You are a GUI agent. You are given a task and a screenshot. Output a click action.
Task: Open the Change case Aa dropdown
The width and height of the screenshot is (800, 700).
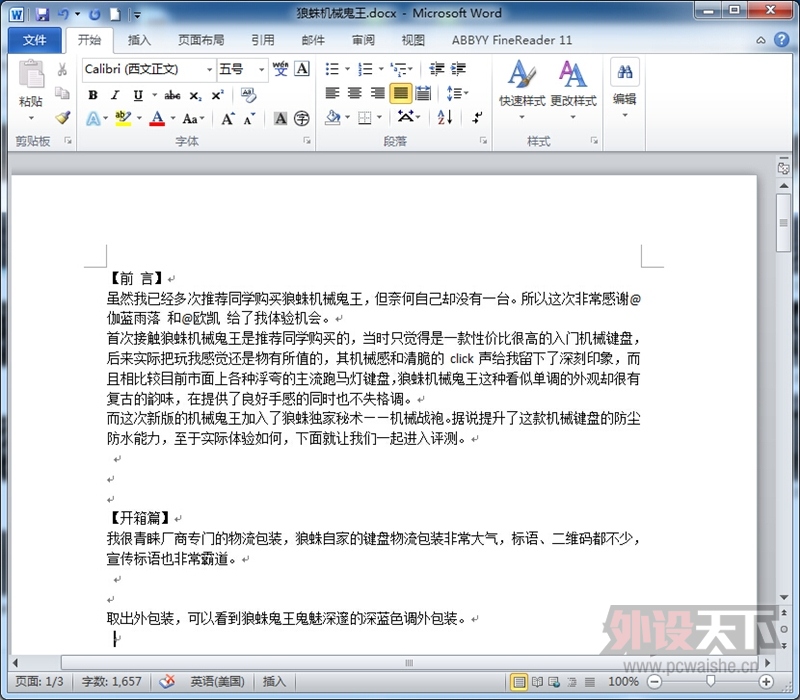(x=193, y=119)
